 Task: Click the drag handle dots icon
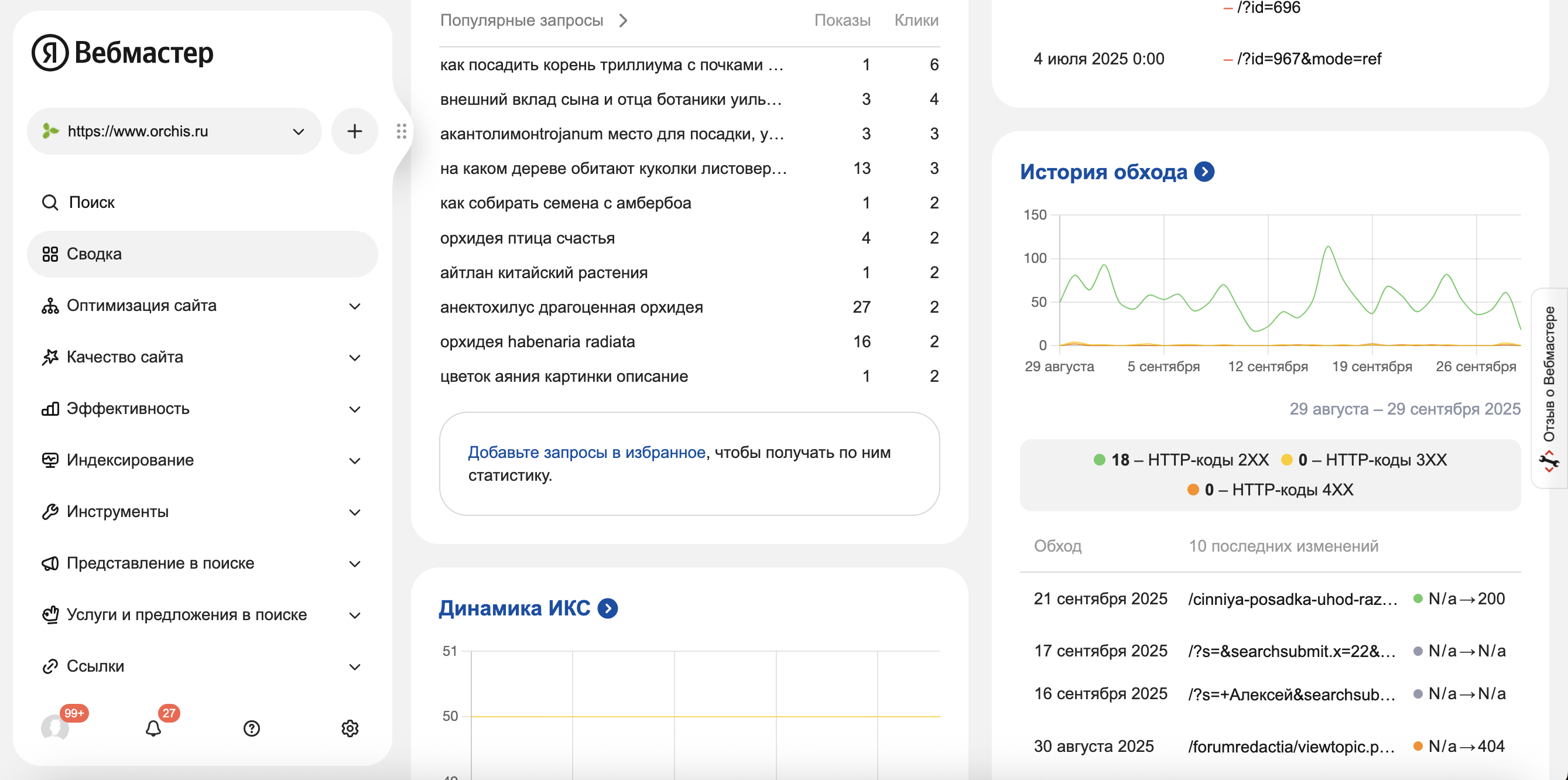point(401,132)
